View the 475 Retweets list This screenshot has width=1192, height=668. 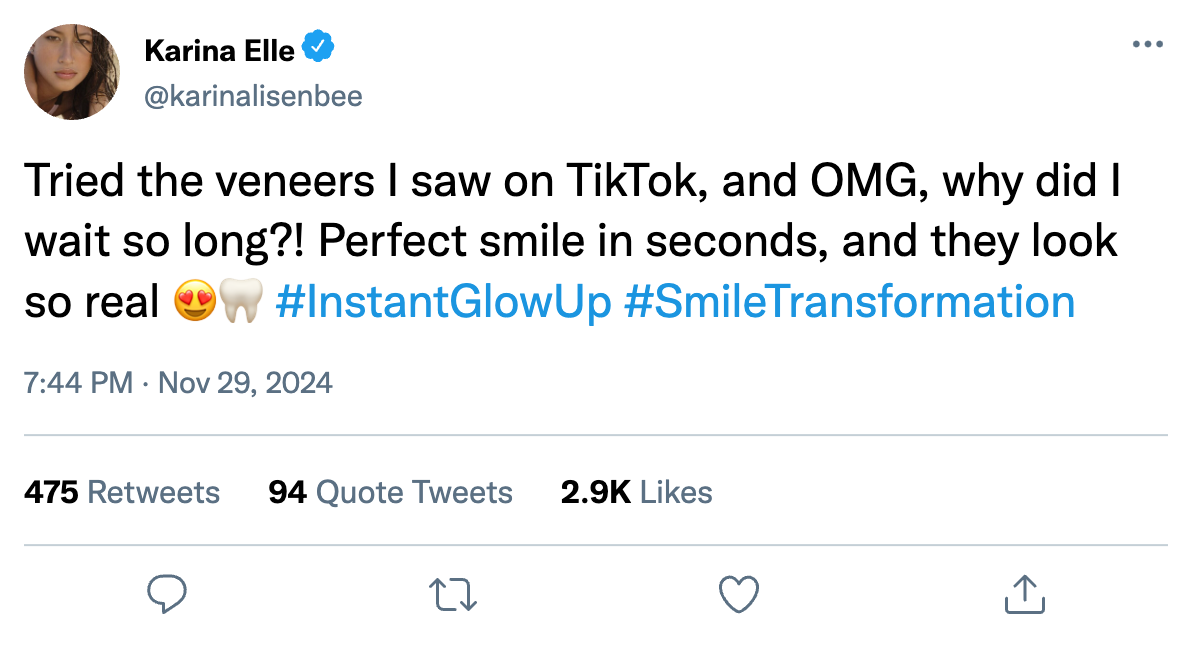(x=122, y=492)
